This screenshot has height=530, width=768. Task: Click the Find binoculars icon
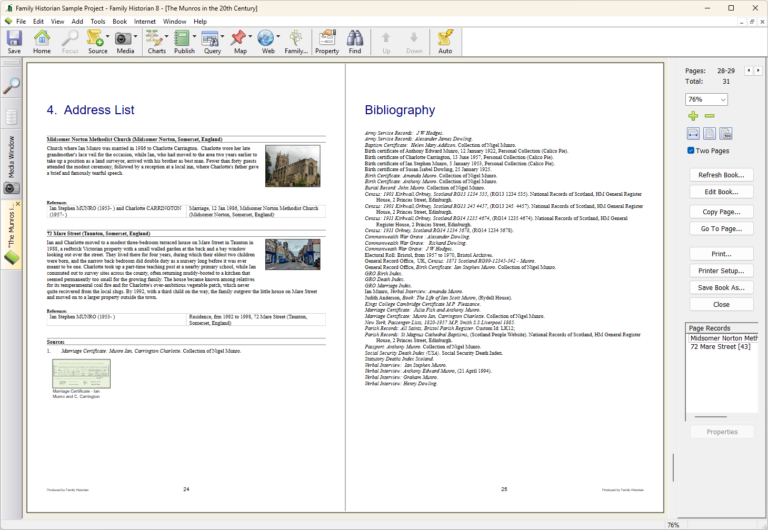click(x=355, y=42)
